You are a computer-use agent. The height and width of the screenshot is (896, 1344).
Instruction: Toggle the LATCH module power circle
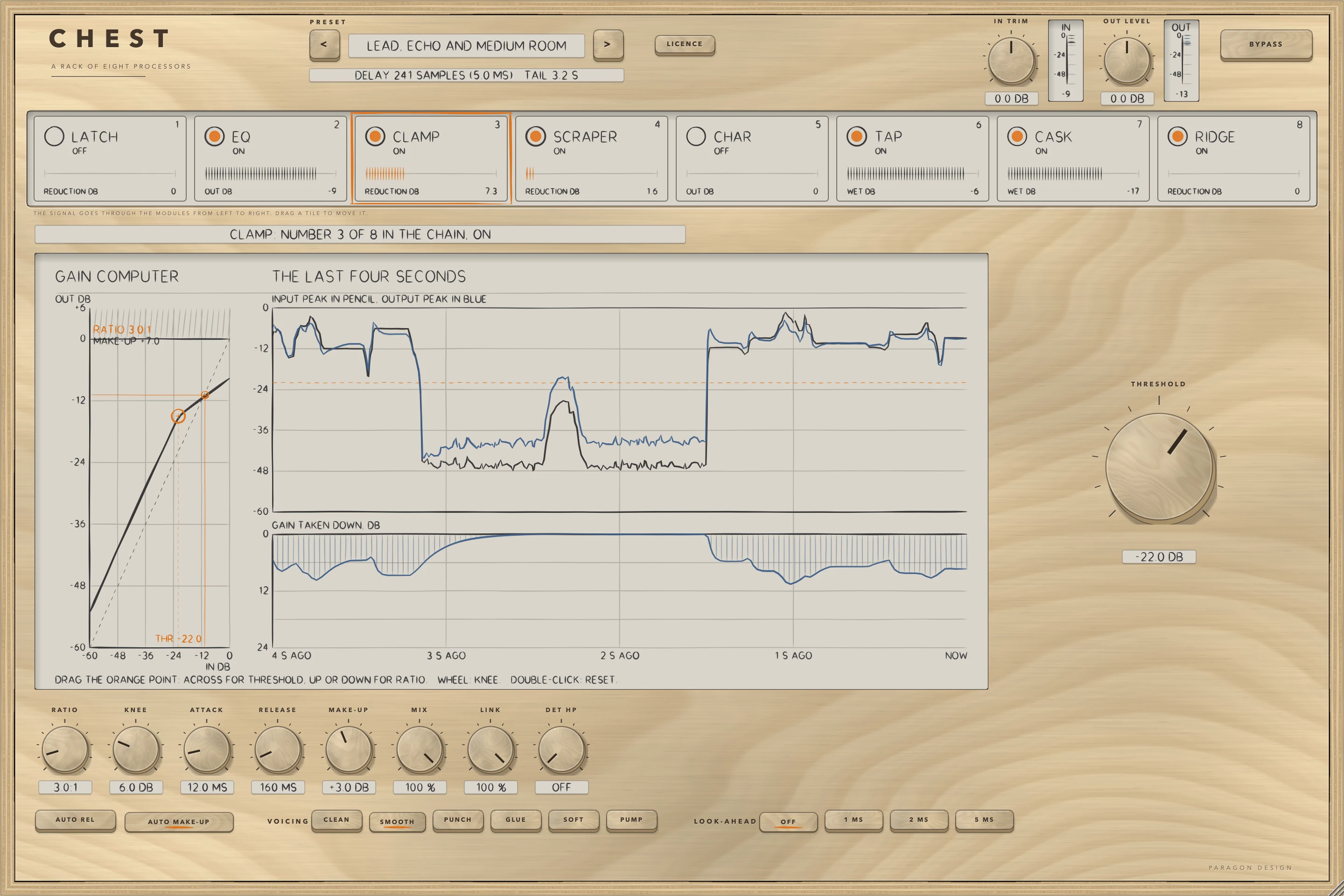54,136
